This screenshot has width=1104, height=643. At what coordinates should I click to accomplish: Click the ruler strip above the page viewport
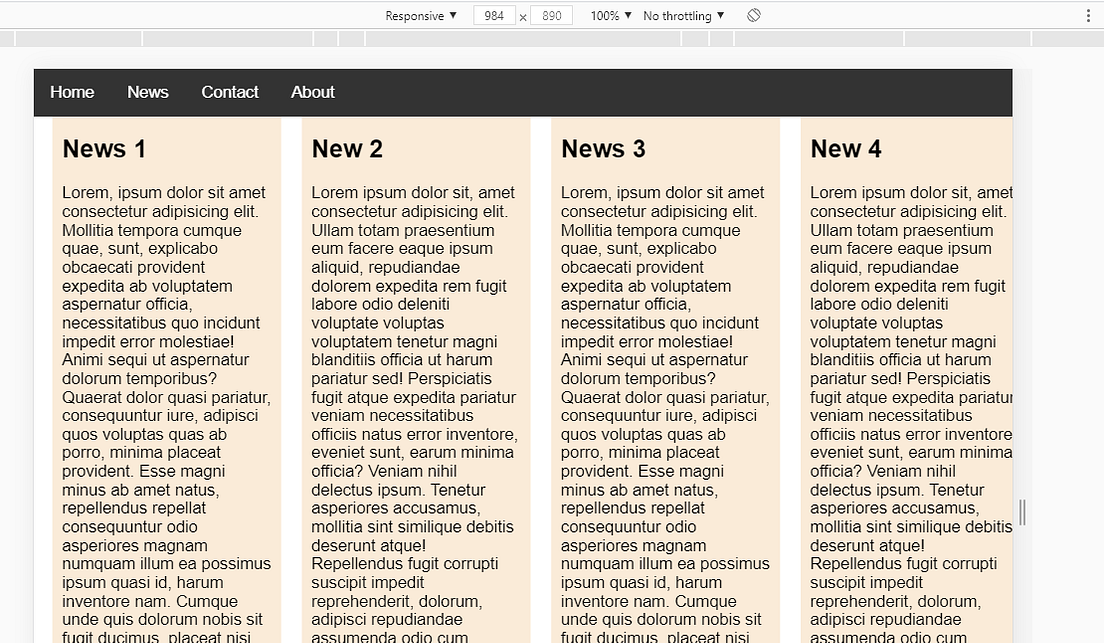coord(500,37)
